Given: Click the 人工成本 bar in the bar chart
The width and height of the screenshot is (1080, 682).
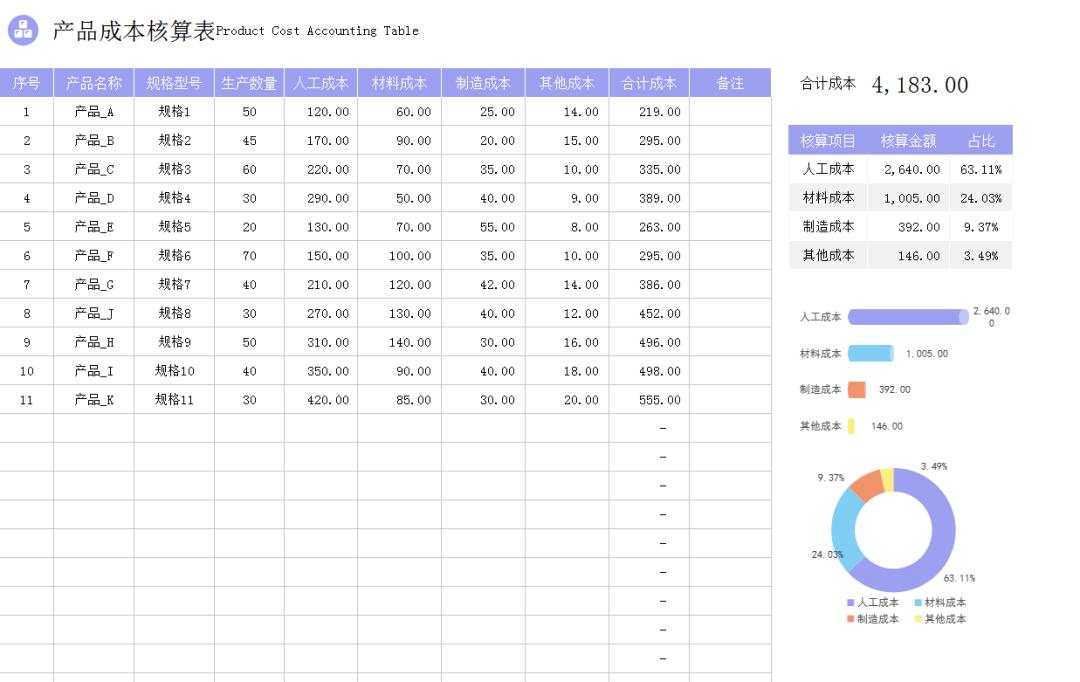Looking at the screenshot, I should coord(908,316).
